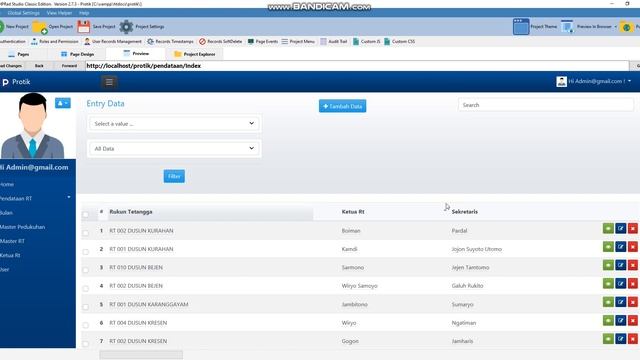Check the row 5 DUSUN KARANGGAYAM checkbox
Image resolution: width=640 pixels, height=360 pixels.
tap(85, 307)
